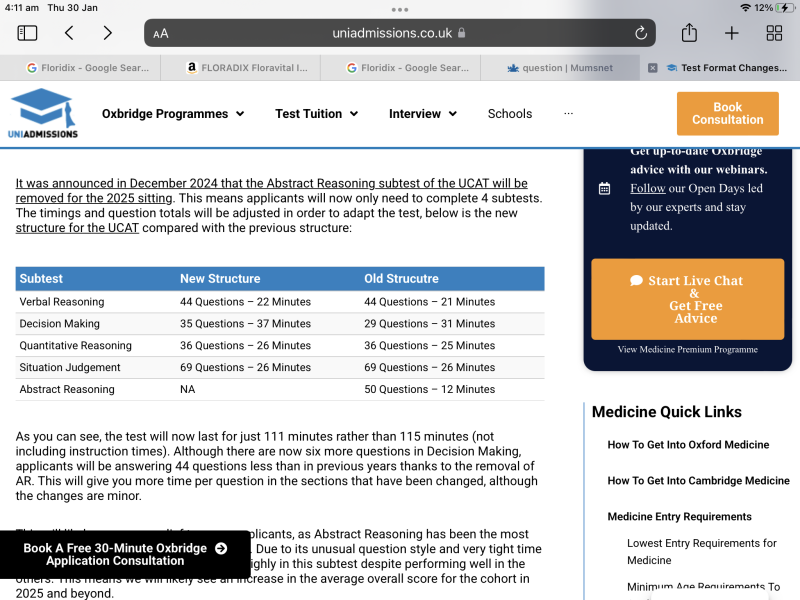This screenshot has height=600, width=800.
Task: Reload the page with refresh icon
Action: tap(641, 33)
